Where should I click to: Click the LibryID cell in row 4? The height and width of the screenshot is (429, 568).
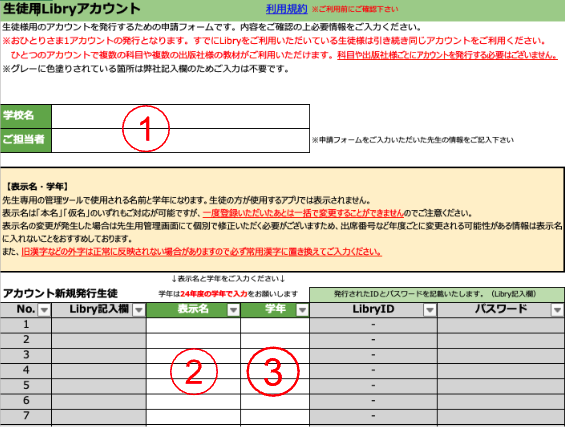click(373, 371)
